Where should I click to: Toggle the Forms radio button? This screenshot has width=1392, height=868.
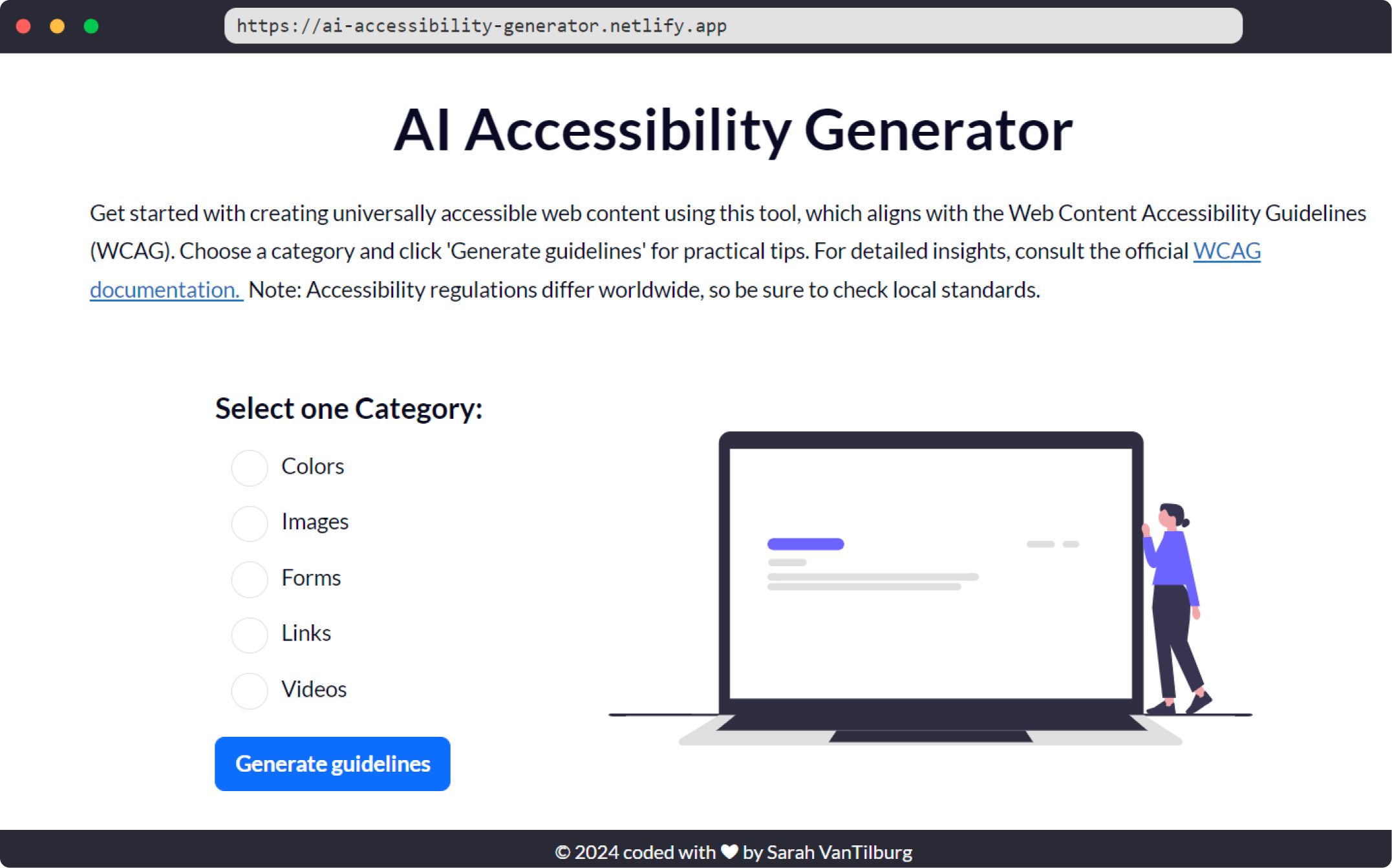pos(248,577)
